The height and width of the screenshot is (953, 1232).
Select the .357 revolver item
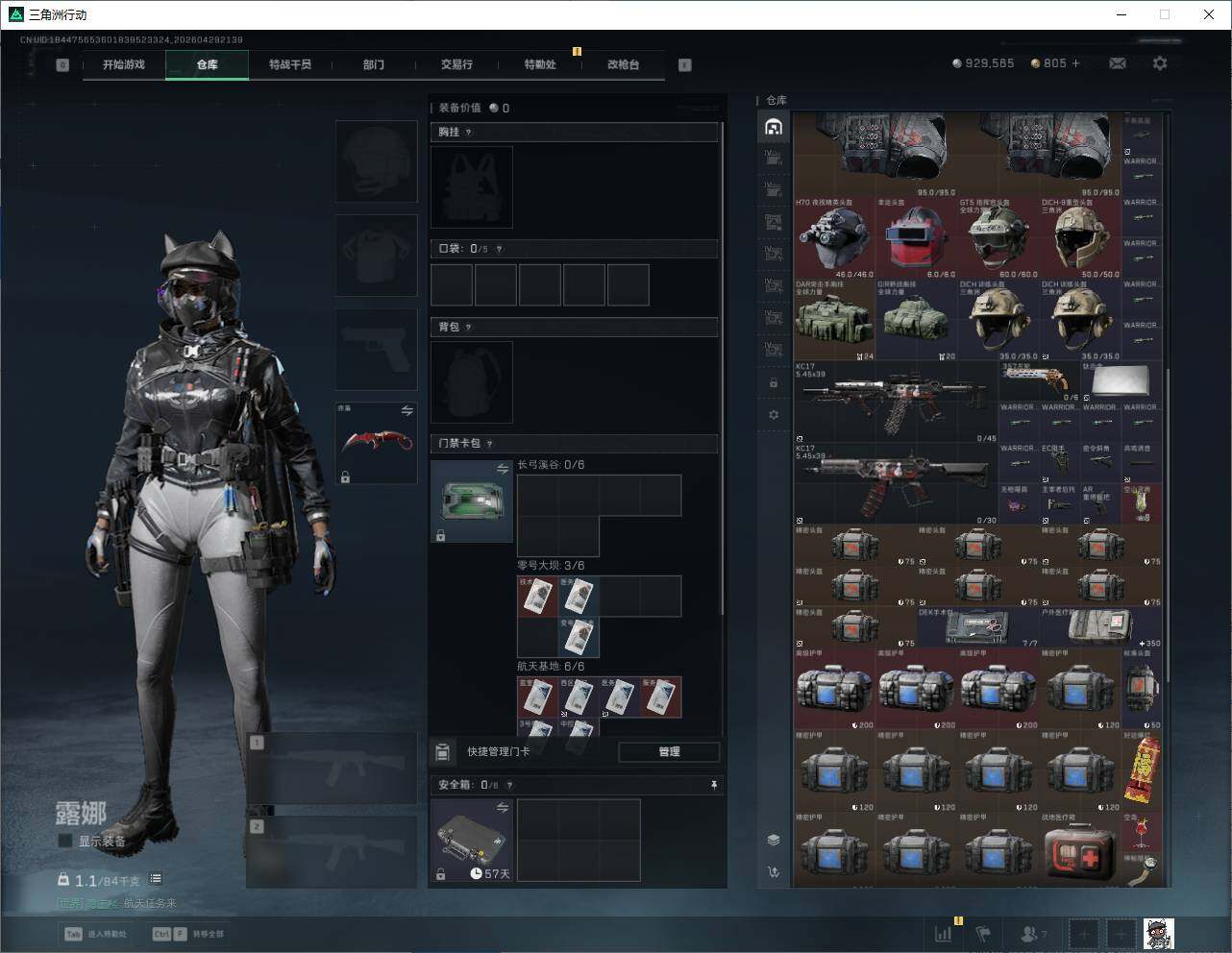click(x=1040, y=381)
